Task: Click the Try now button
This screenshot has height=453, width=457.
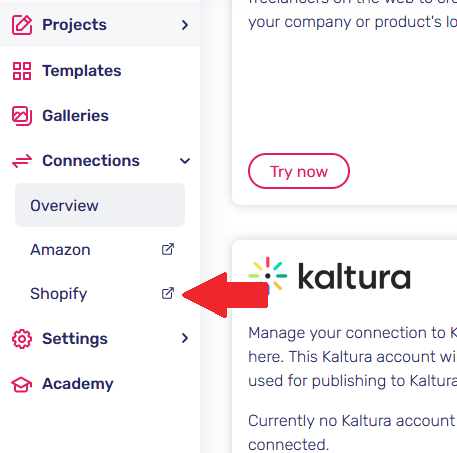Action: (x=299, y=171)
